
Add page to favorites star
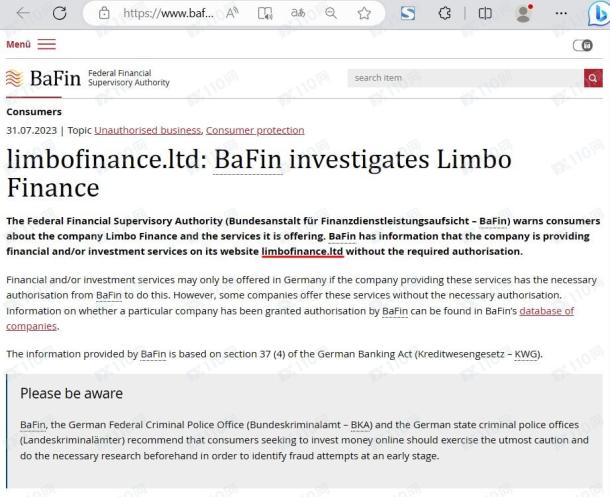pos(364,13)
